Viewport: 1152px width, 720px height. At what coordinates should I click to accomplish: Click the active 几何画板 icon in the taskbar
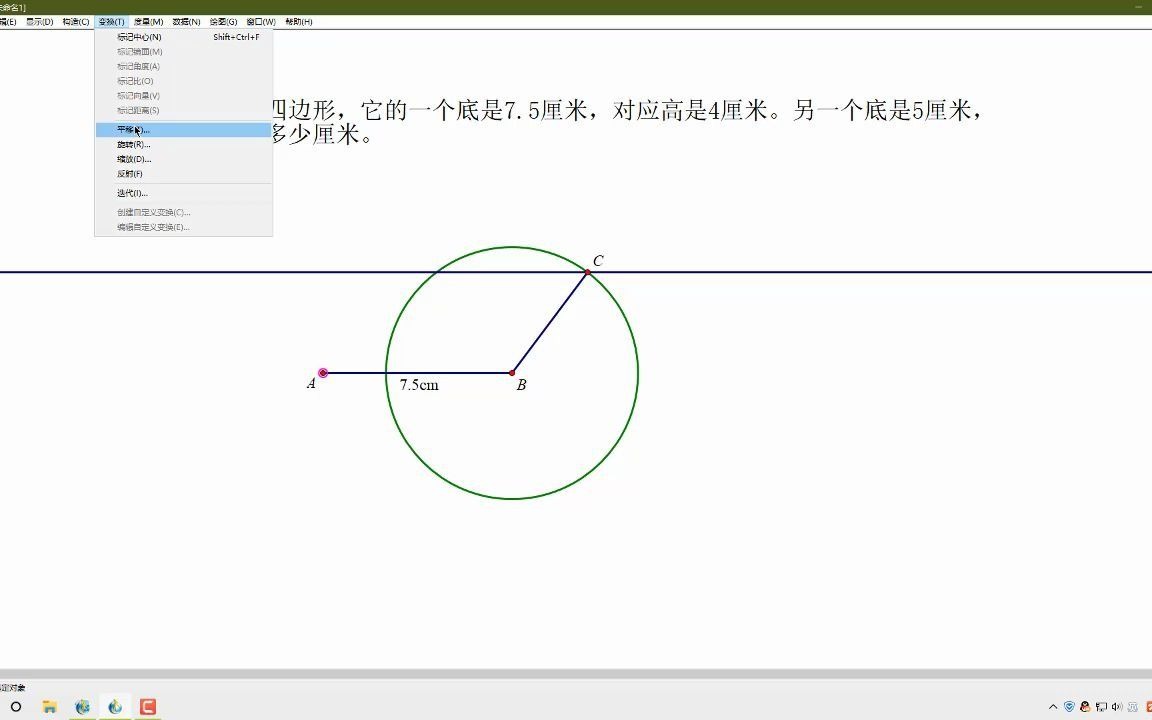(x=114, y=707)
